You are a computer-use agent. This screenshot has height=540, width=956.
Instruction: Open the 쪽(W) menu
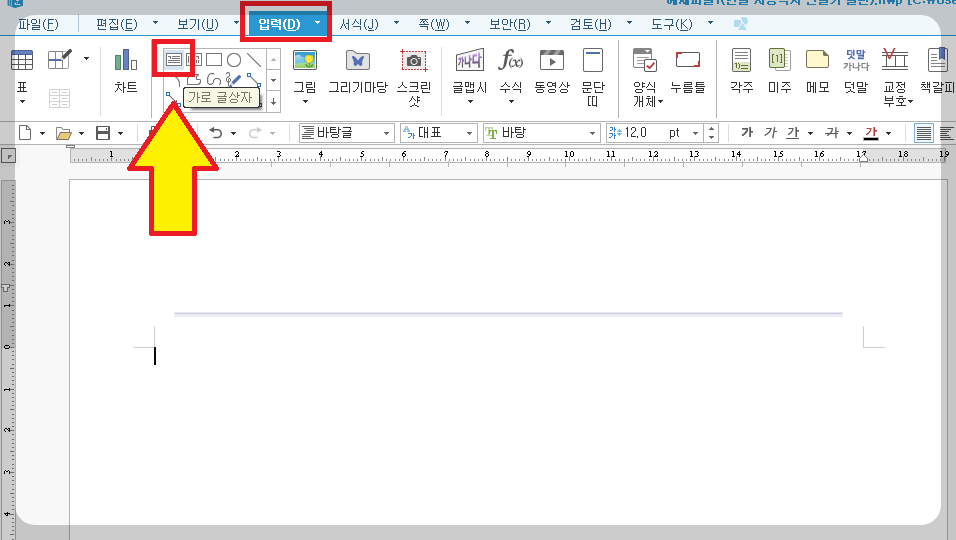[x=433, y=24]
